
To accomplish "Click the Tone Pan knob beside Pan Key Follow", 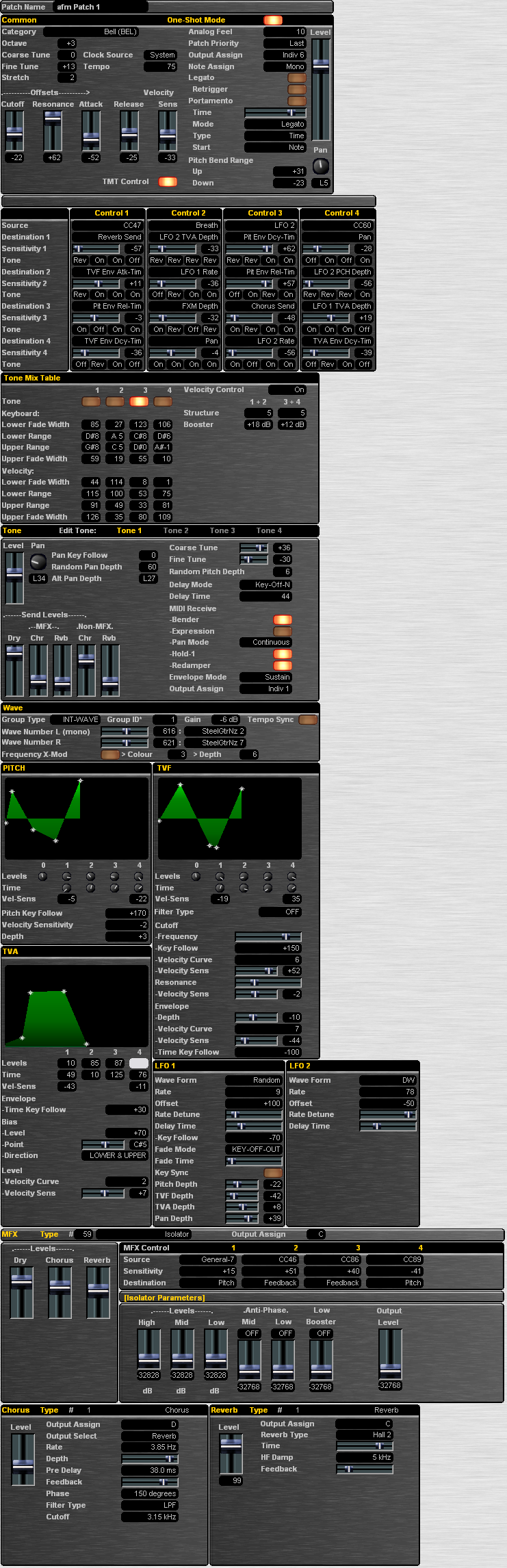I will coord(38,562).
